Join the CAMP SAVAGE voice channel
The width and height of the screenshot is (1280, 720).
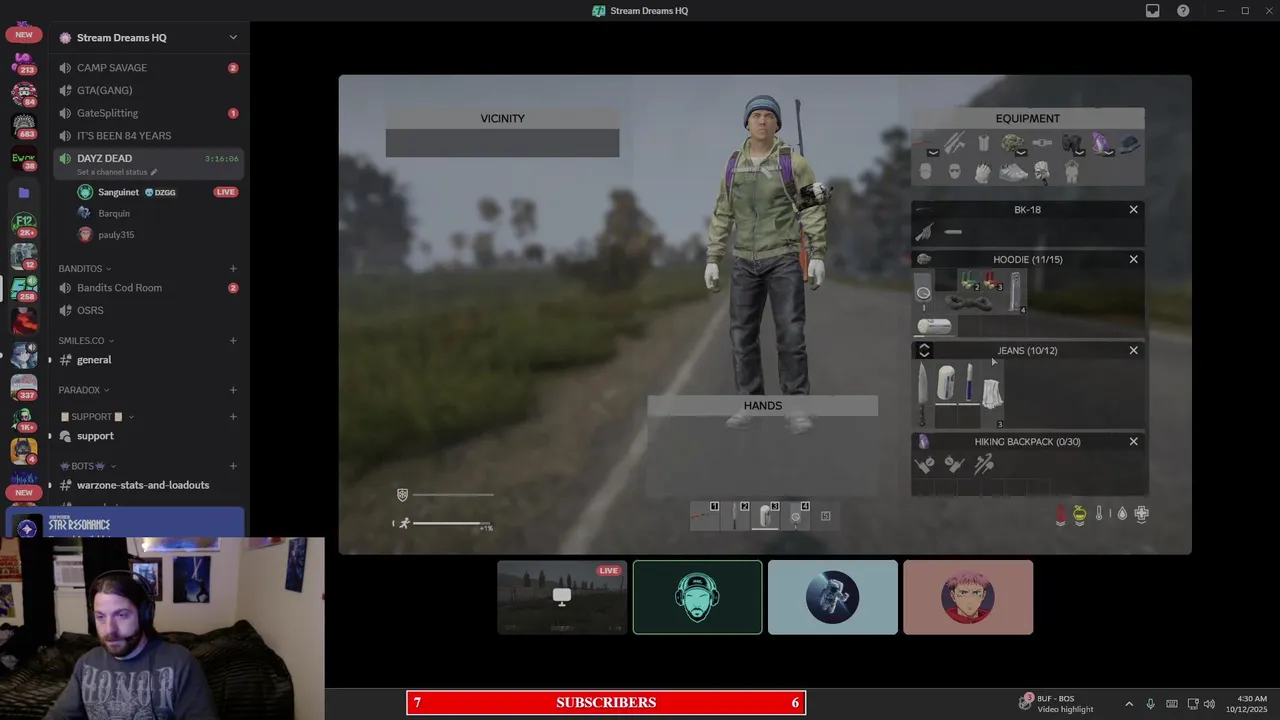point(149,68)
